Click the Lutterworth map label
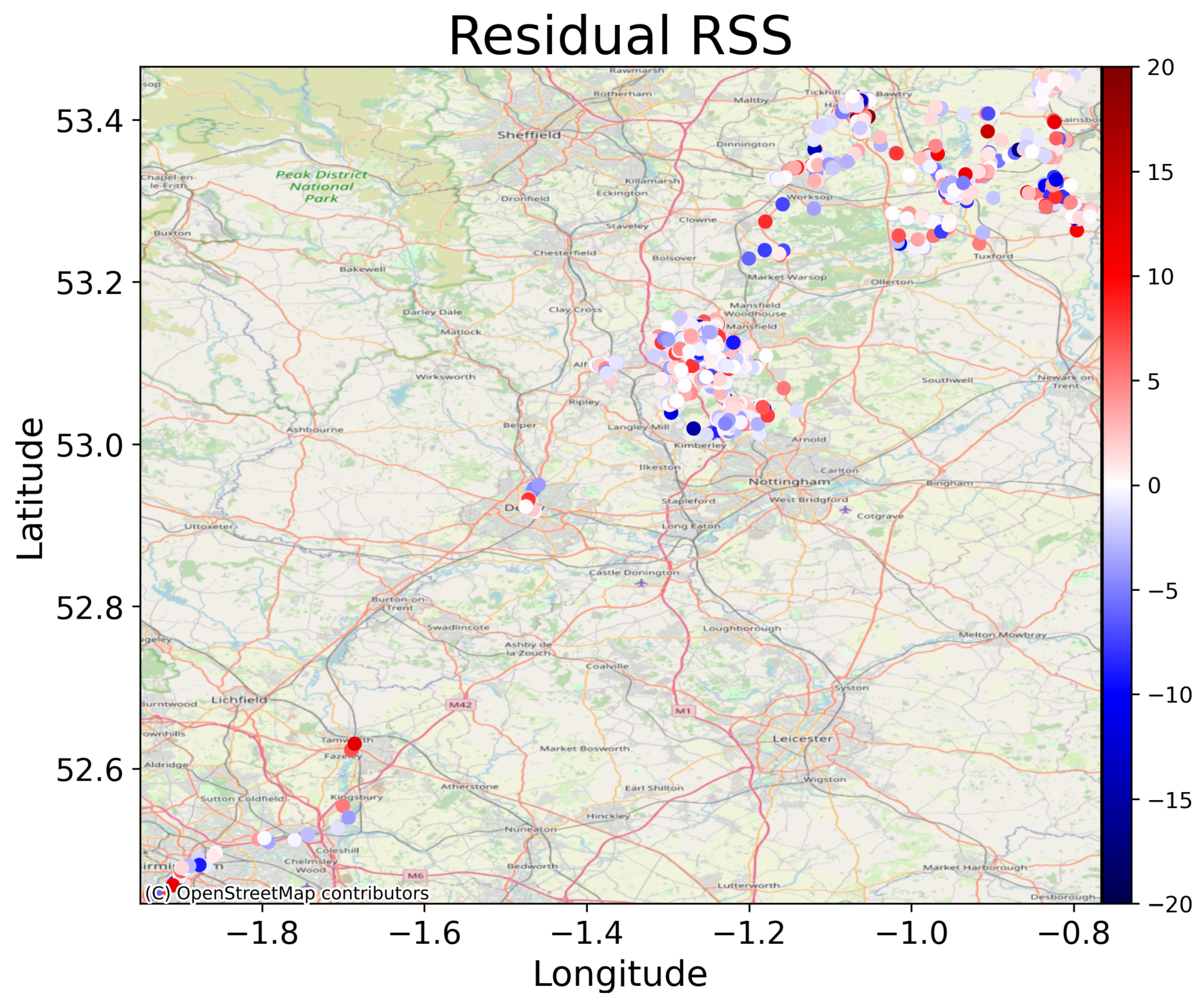The width and height of the screenshot is (1204, 1007). click(x=748, y=885)
